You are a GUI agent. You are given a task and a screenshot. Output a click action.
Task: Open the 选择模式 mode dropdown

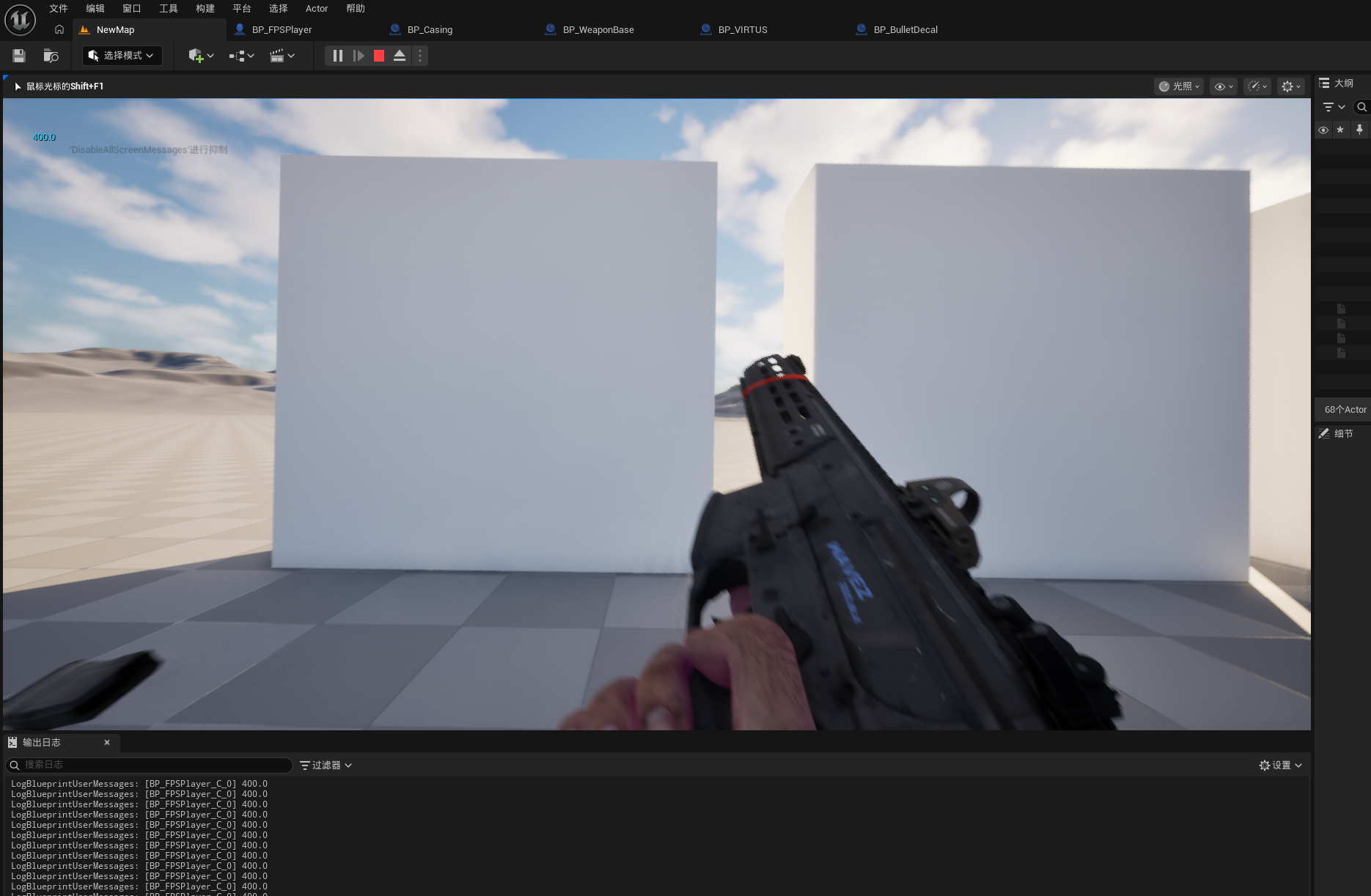tap(122, 56)
